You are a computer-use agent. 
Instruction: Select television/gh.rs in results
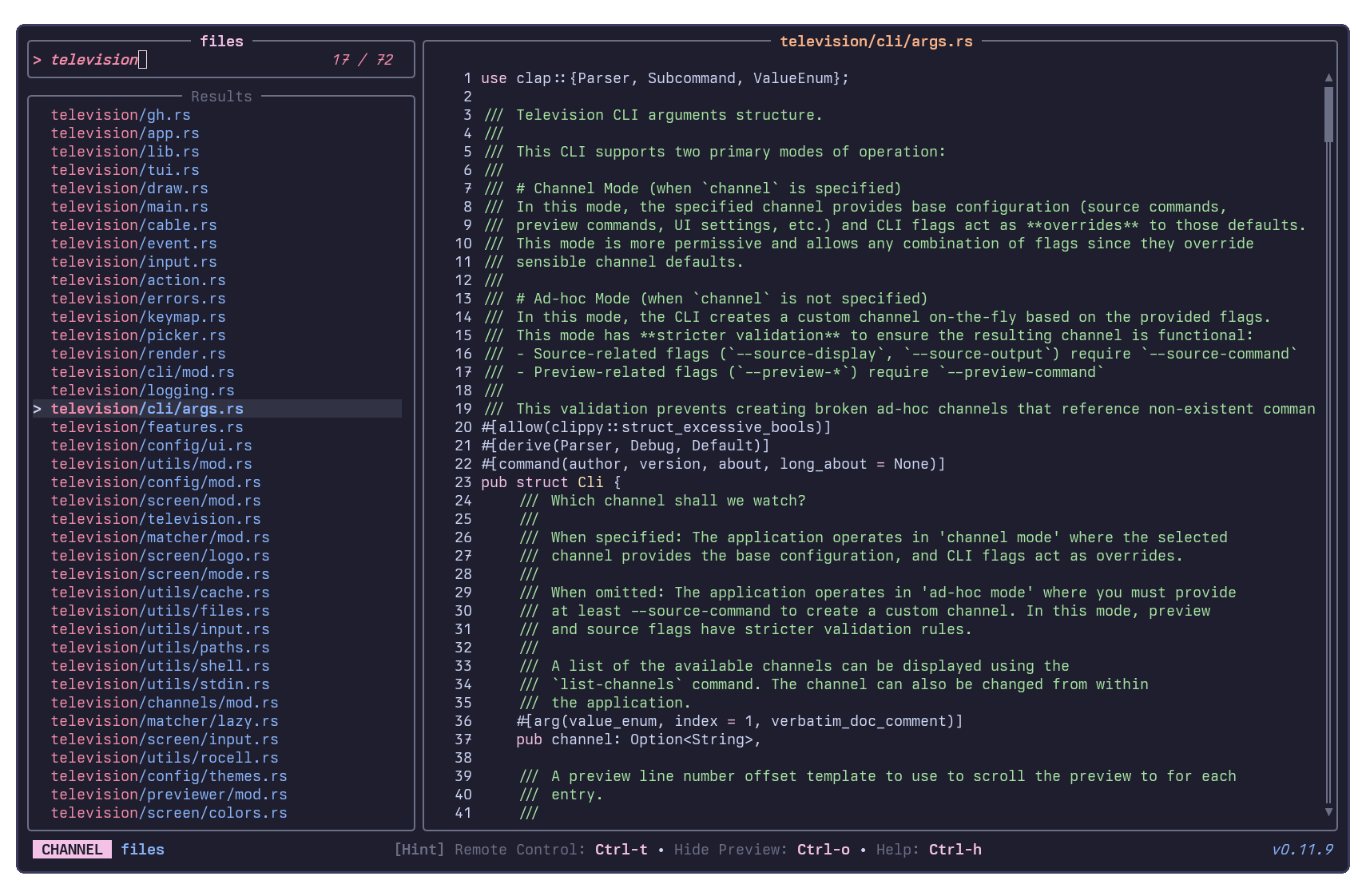pos(121,115)
